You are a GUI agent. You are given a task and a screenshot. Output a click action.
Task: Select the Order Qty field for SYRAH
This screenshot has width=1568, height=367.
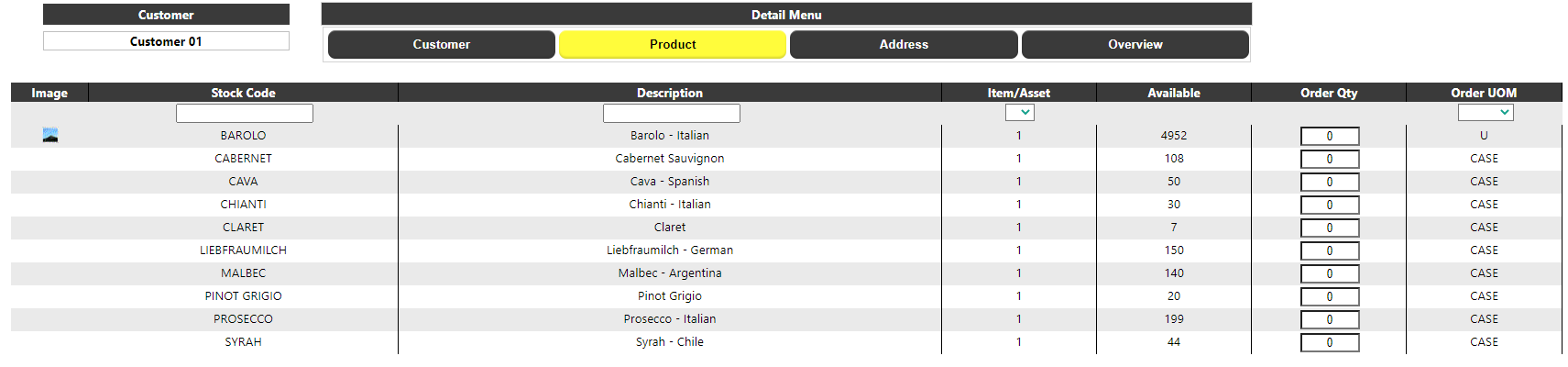point(1329,342)
